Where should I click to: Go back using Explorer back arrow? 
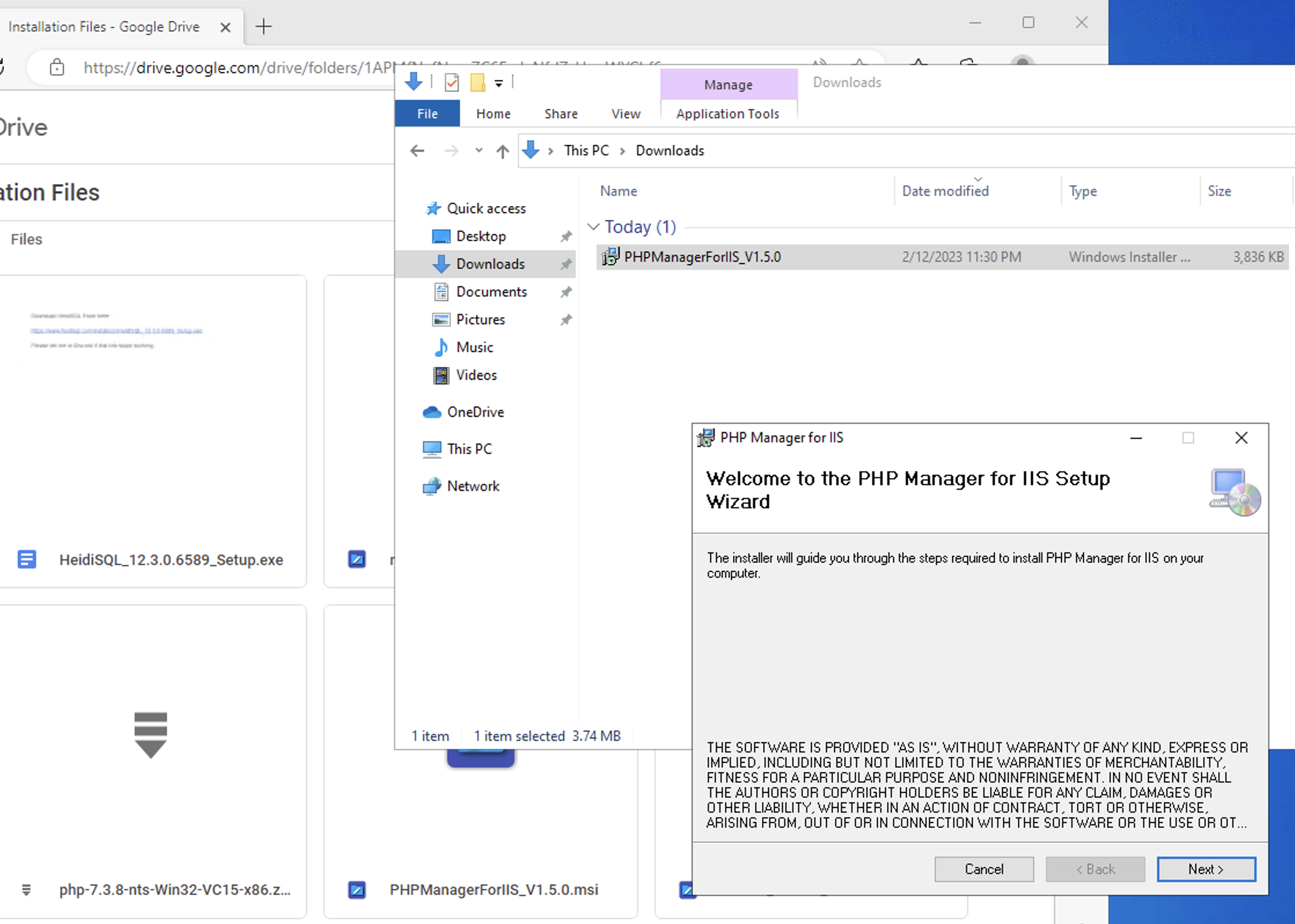tap(417, 151)
